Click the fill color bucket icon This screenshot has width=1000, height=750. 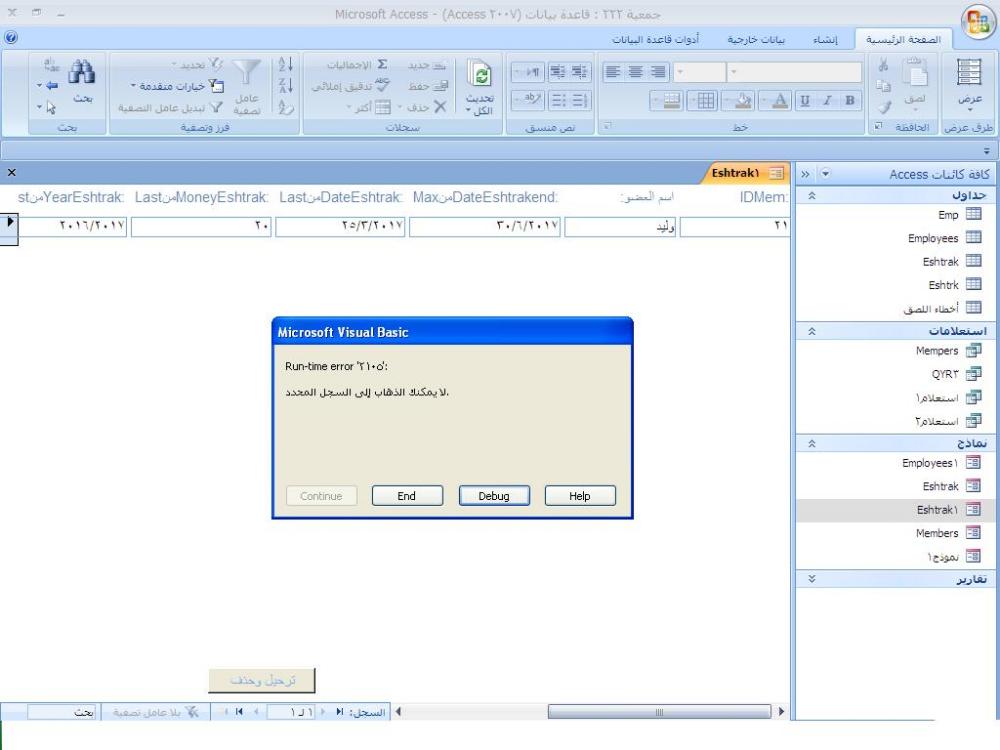pyautogui.click(x=743, y=100)
